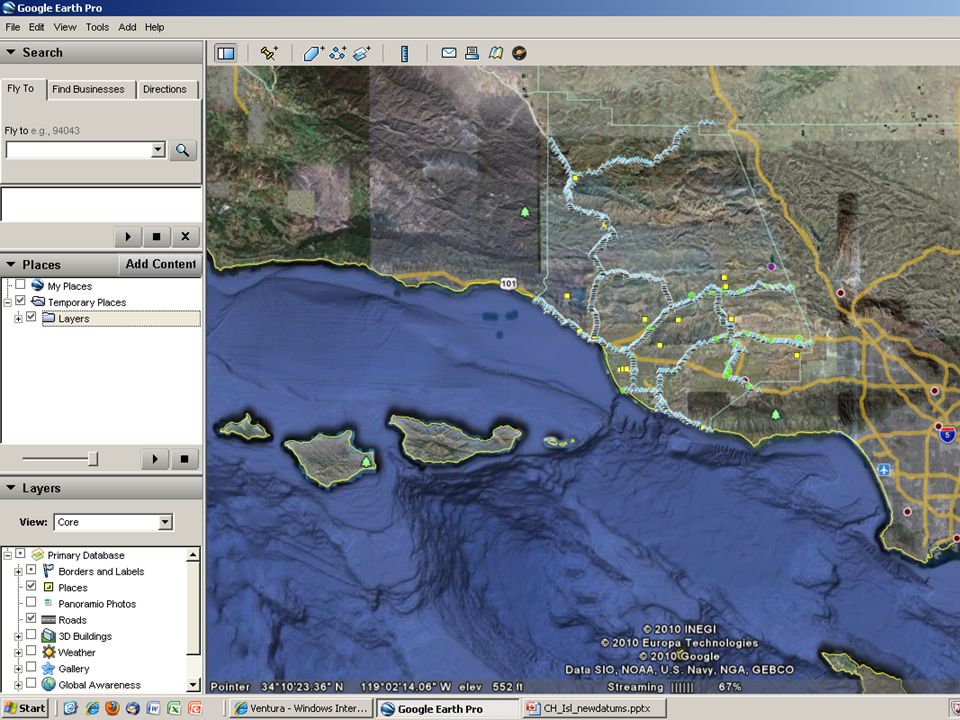Click the Add Content button
Screen dimensions: 960x720
160,264
